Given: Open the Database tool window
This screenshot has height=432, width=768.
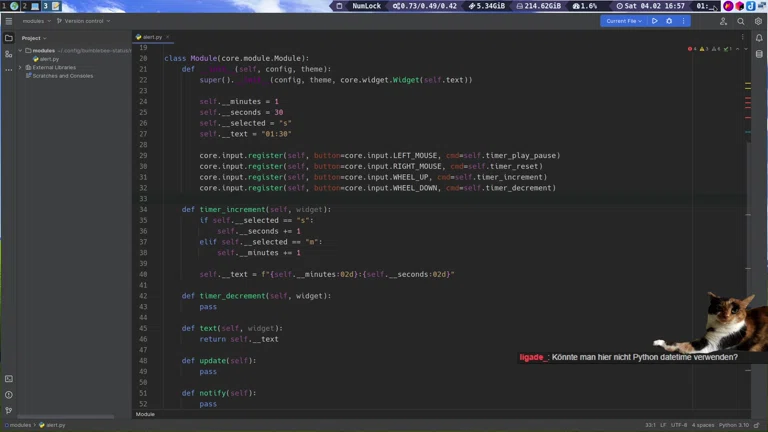Looking at the screenshot, I should coord(759,54).
